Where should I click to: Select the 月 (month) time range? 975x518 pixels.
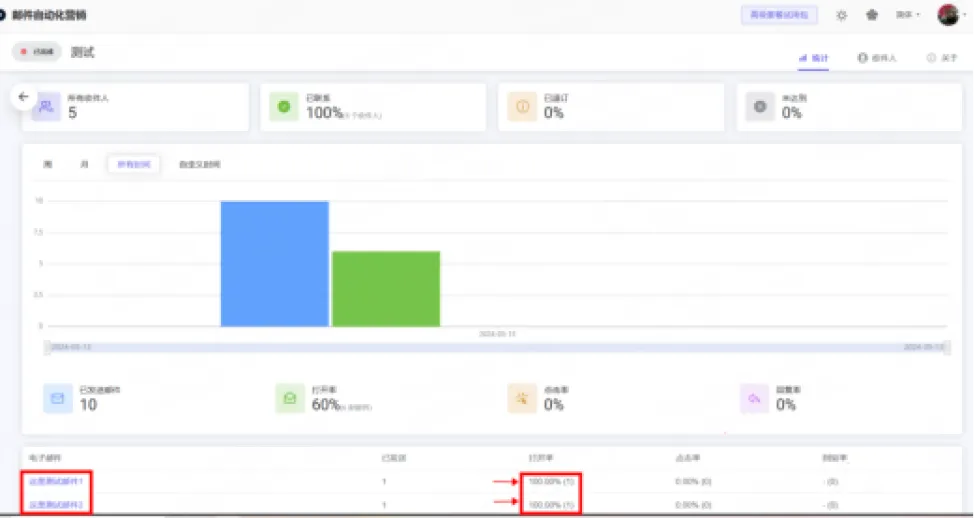pyautogui.click(x=84, y=164)
